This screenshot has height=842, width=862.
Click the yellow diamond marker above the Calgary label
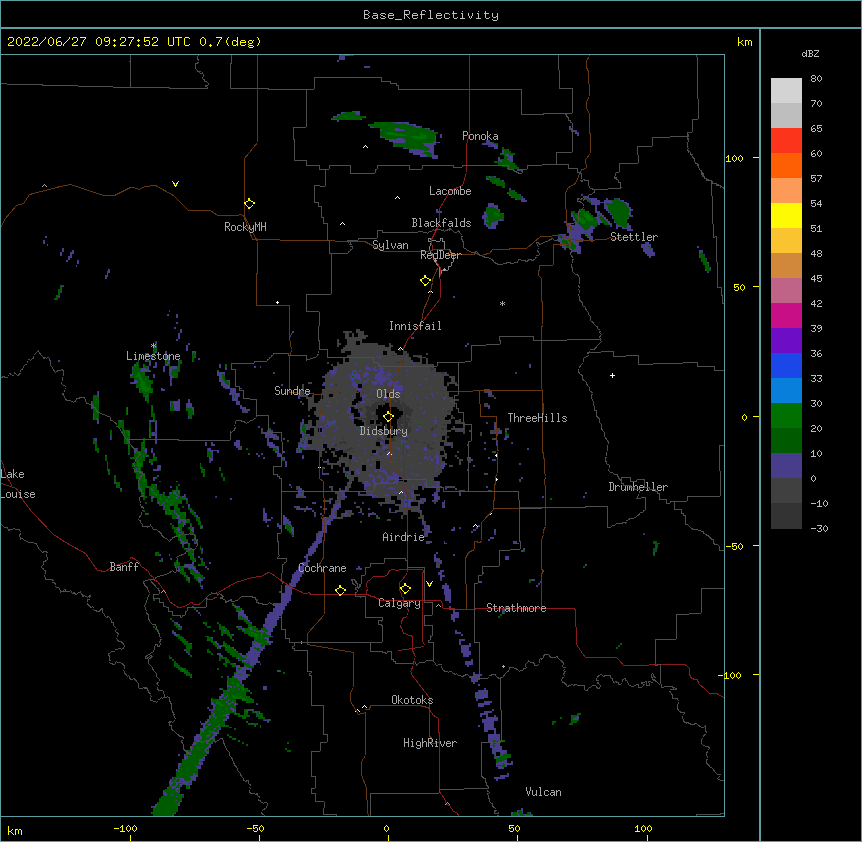[405, 589]
